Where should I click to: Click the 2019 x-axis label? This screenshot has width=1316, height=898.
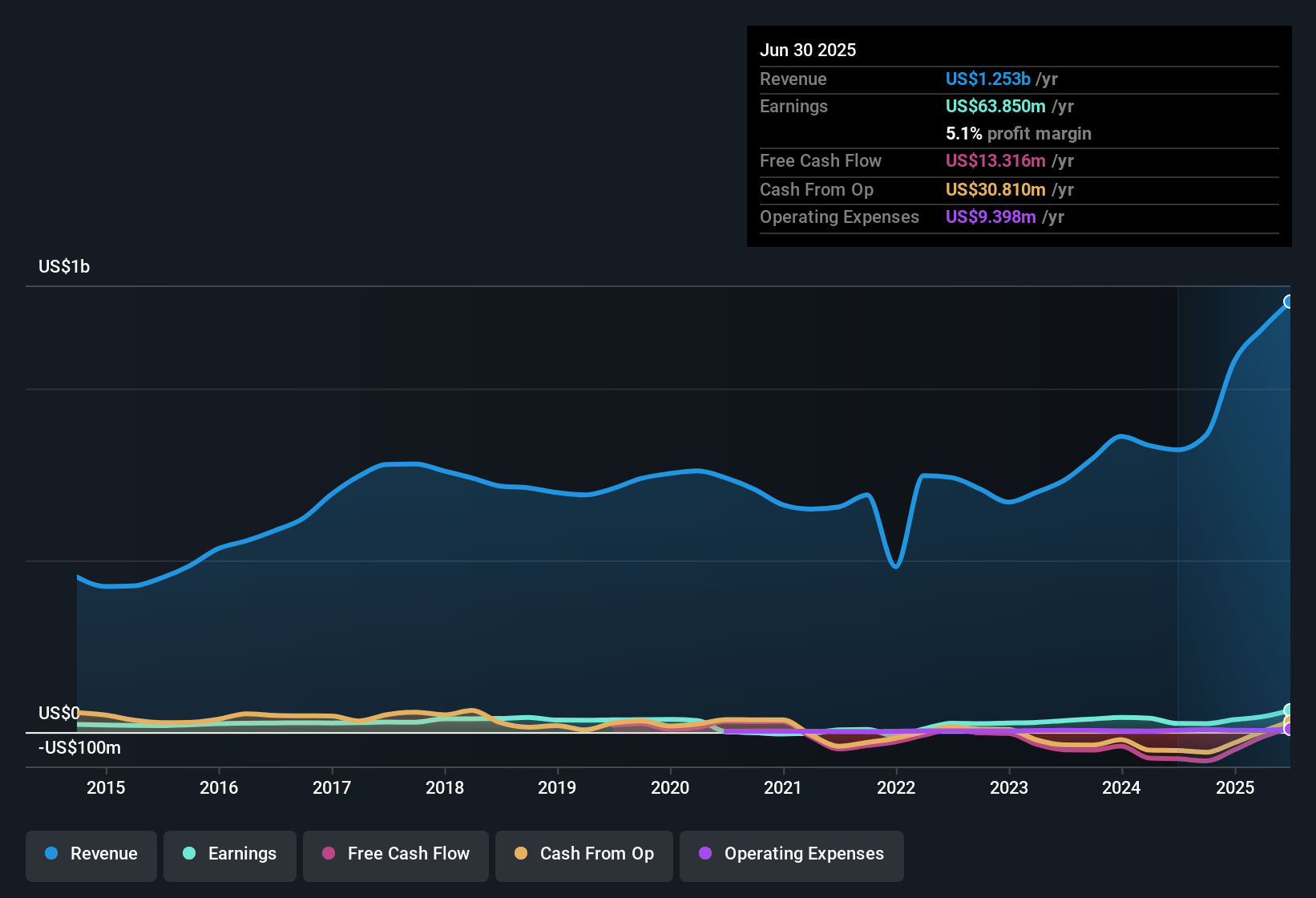(557, 787)
